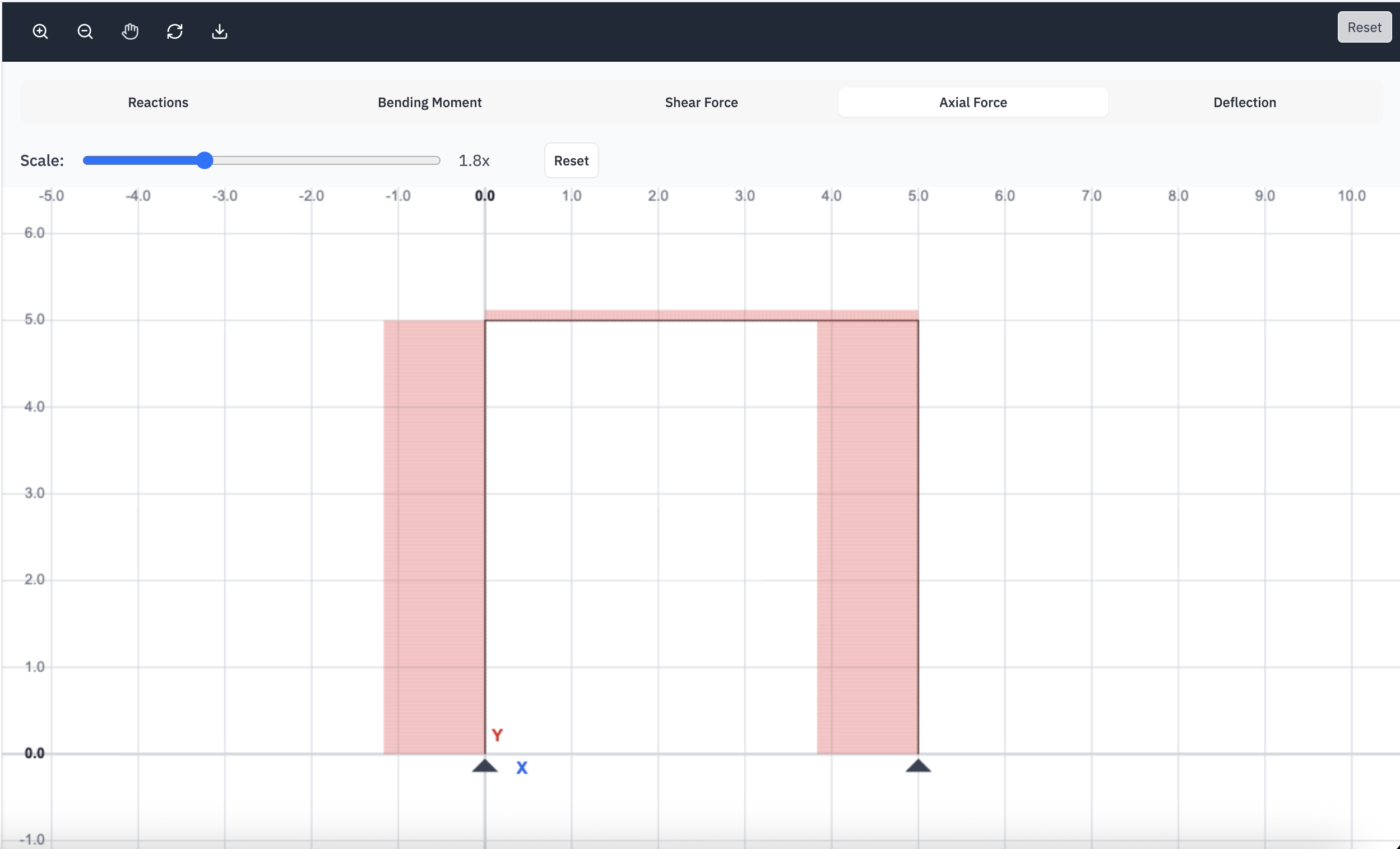Open the Deflection tab
The image size is (1400, 849).
point(1244,103)
